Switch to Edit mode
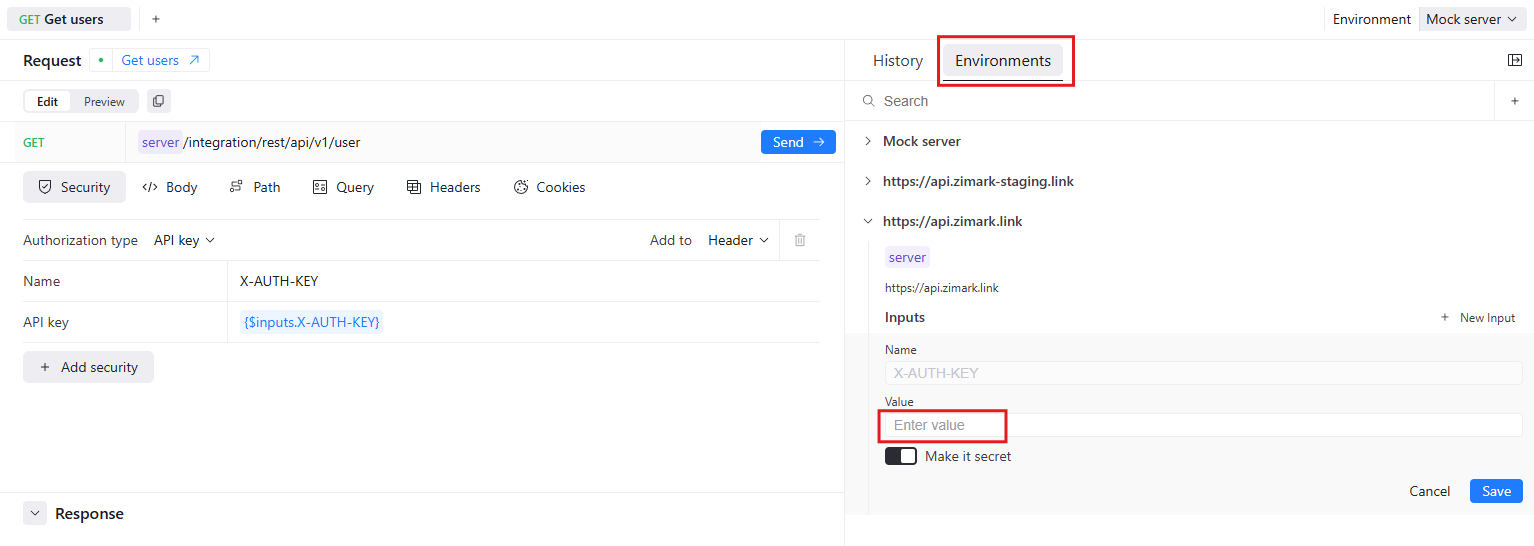The width and height of the screenshot is (1534, 546). pos(48,101)
